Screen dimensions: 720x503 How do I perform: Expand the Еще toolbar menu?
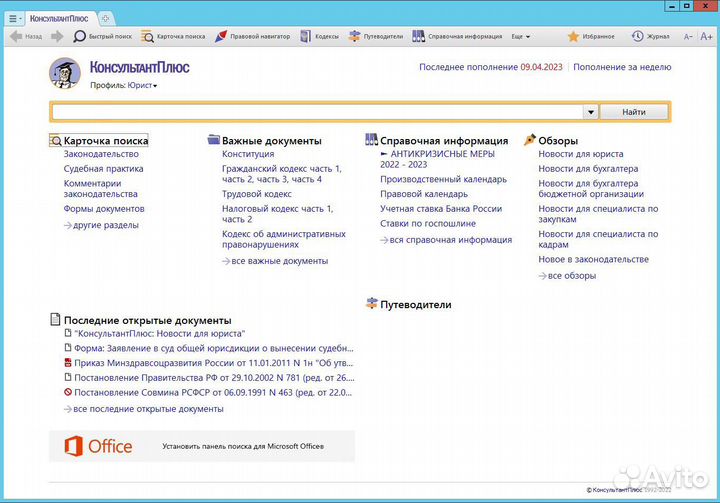click(x=521, y=36)
